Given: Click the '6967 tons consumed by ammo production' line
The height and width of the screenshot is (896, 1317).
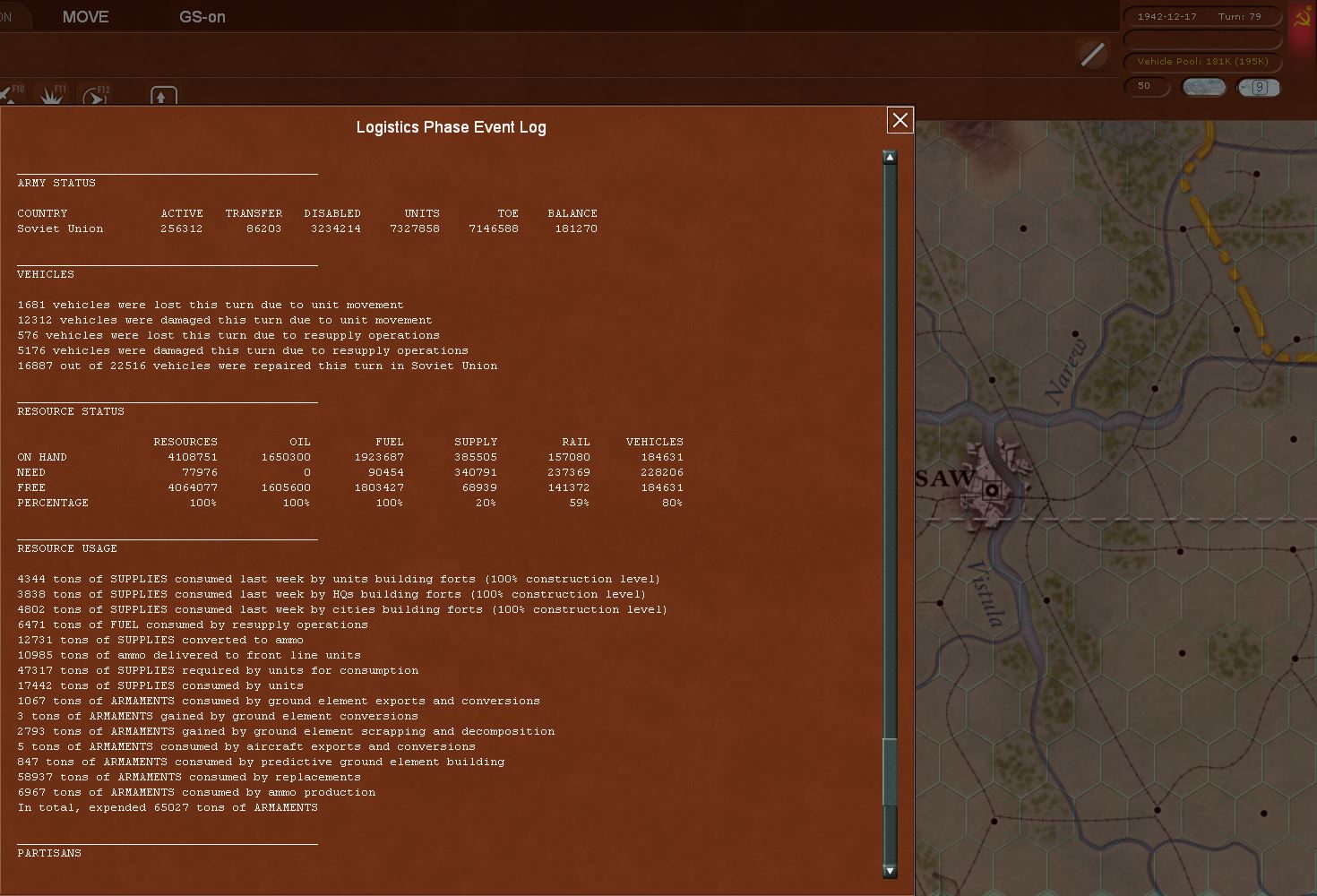Looking at the screenshot, I should (196, 792).
